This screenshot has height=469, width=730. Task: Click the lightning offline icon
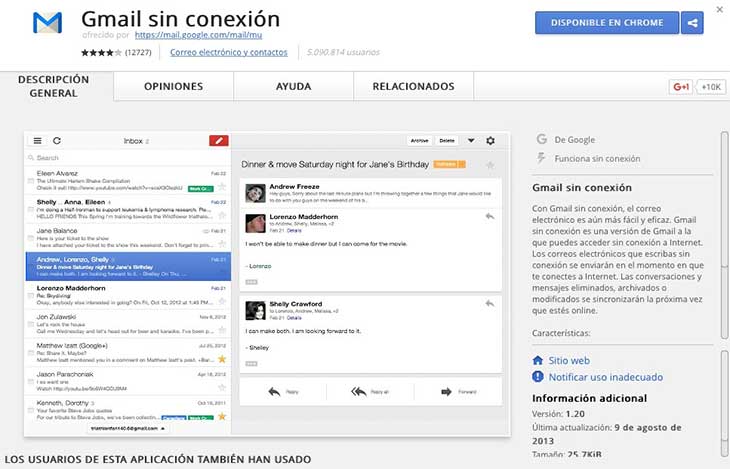pyautogui.click(x=541, y=158)
